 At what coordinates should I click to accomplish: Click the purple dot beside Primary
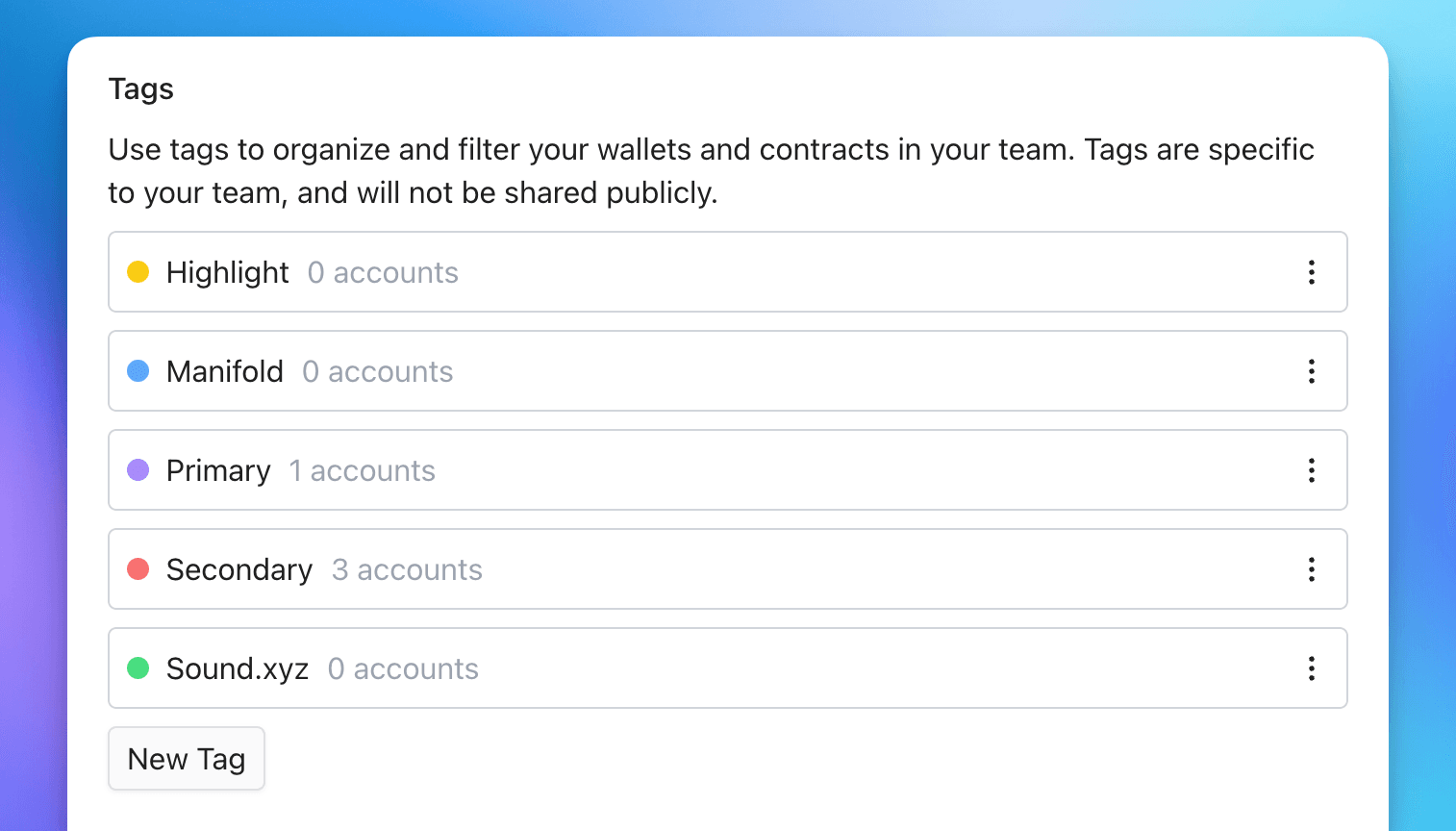tap(138, 470)
